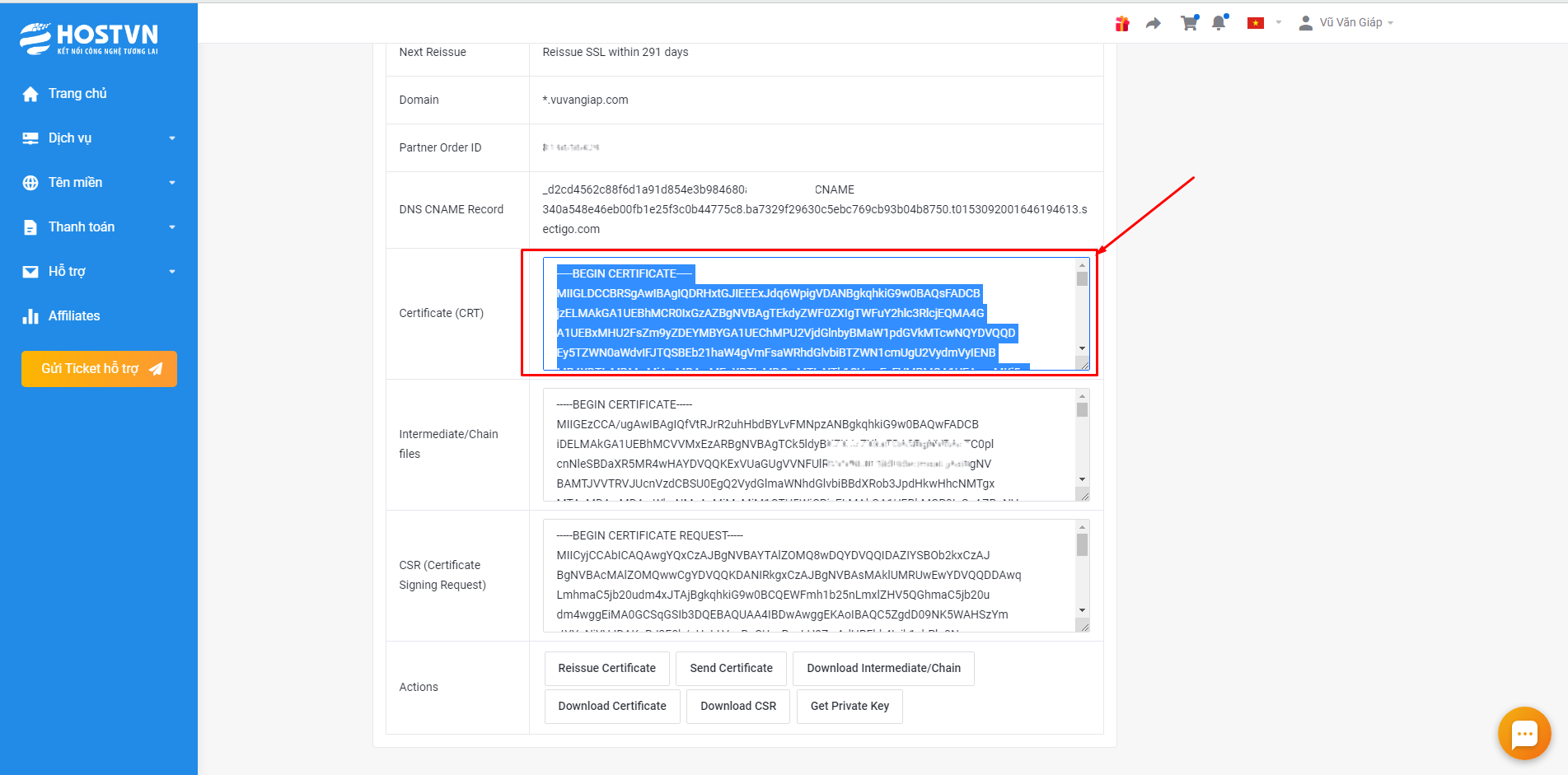The image size is (1568, 775).
Task: Click the gift box icon in header
Action: [x=1121, y=24]
